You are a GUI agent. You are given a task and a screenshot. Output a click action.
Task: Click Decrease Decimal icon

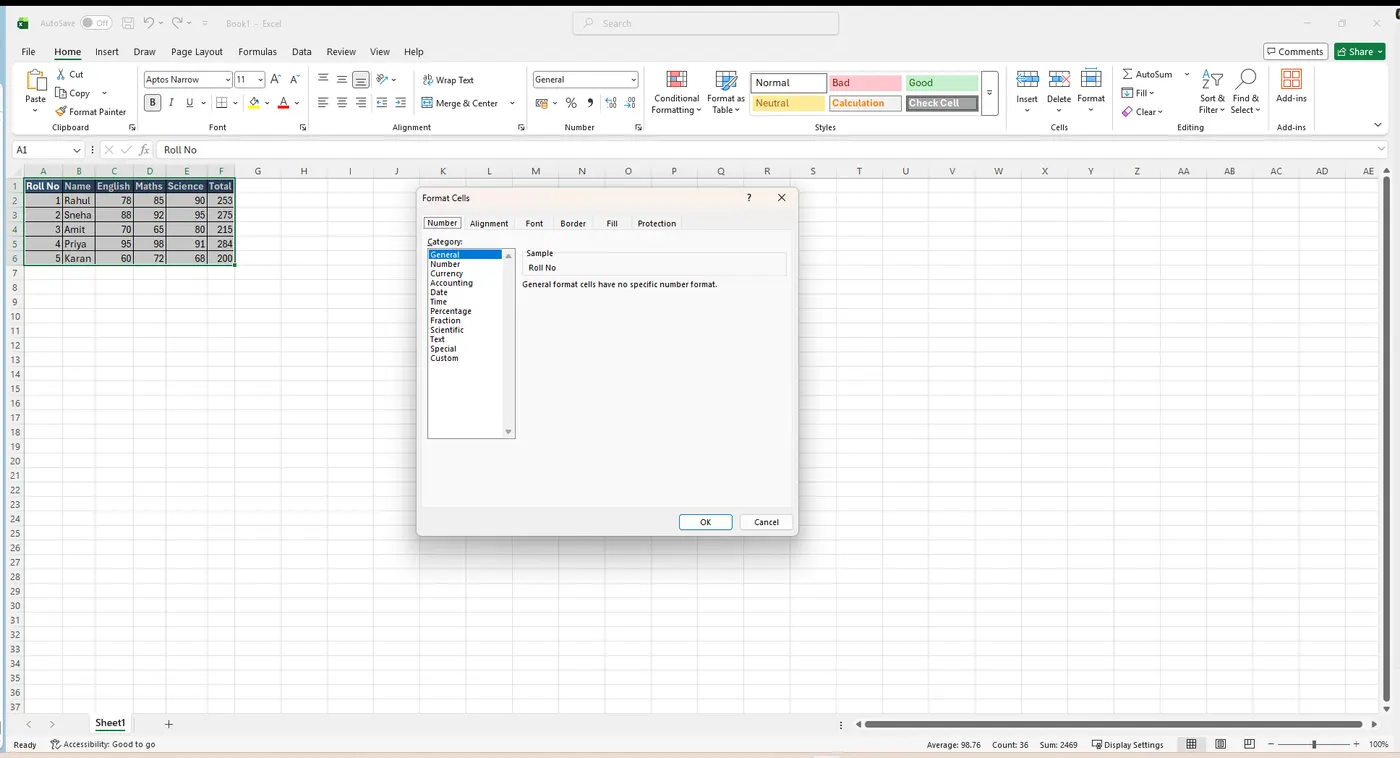tap(632, 103)
